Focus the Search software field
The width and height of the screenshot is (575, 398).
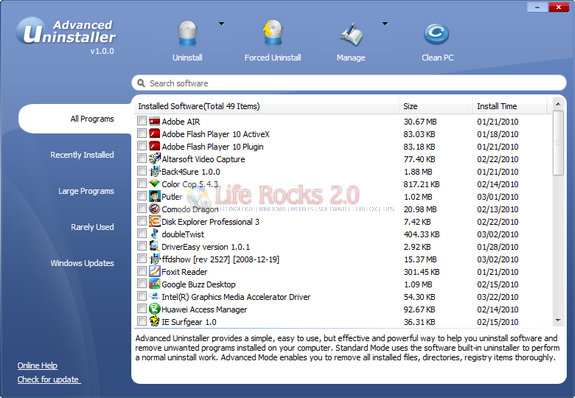[349, 83]
